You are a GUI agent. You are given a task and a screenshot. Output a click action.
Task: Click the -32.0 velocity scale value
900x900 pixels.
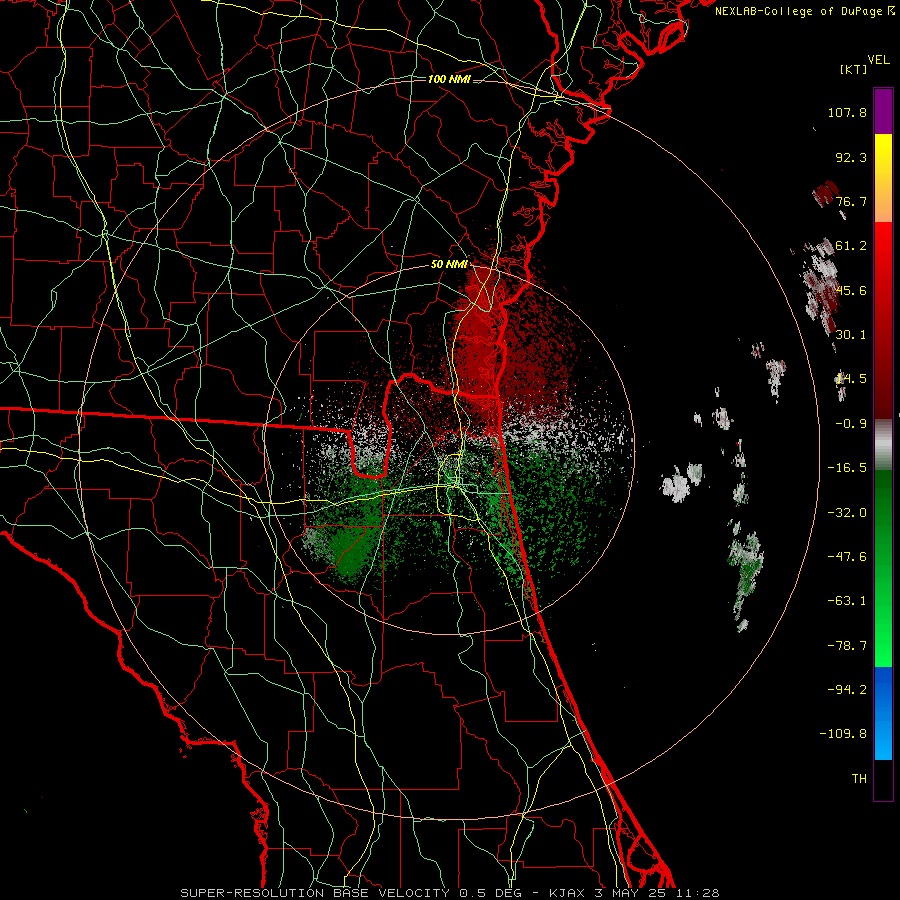click(847, 512)
